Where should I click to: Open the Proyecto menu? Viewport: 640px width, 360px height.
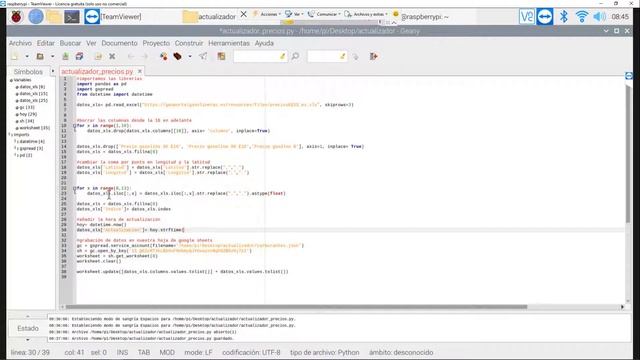(x=156, y=43)
